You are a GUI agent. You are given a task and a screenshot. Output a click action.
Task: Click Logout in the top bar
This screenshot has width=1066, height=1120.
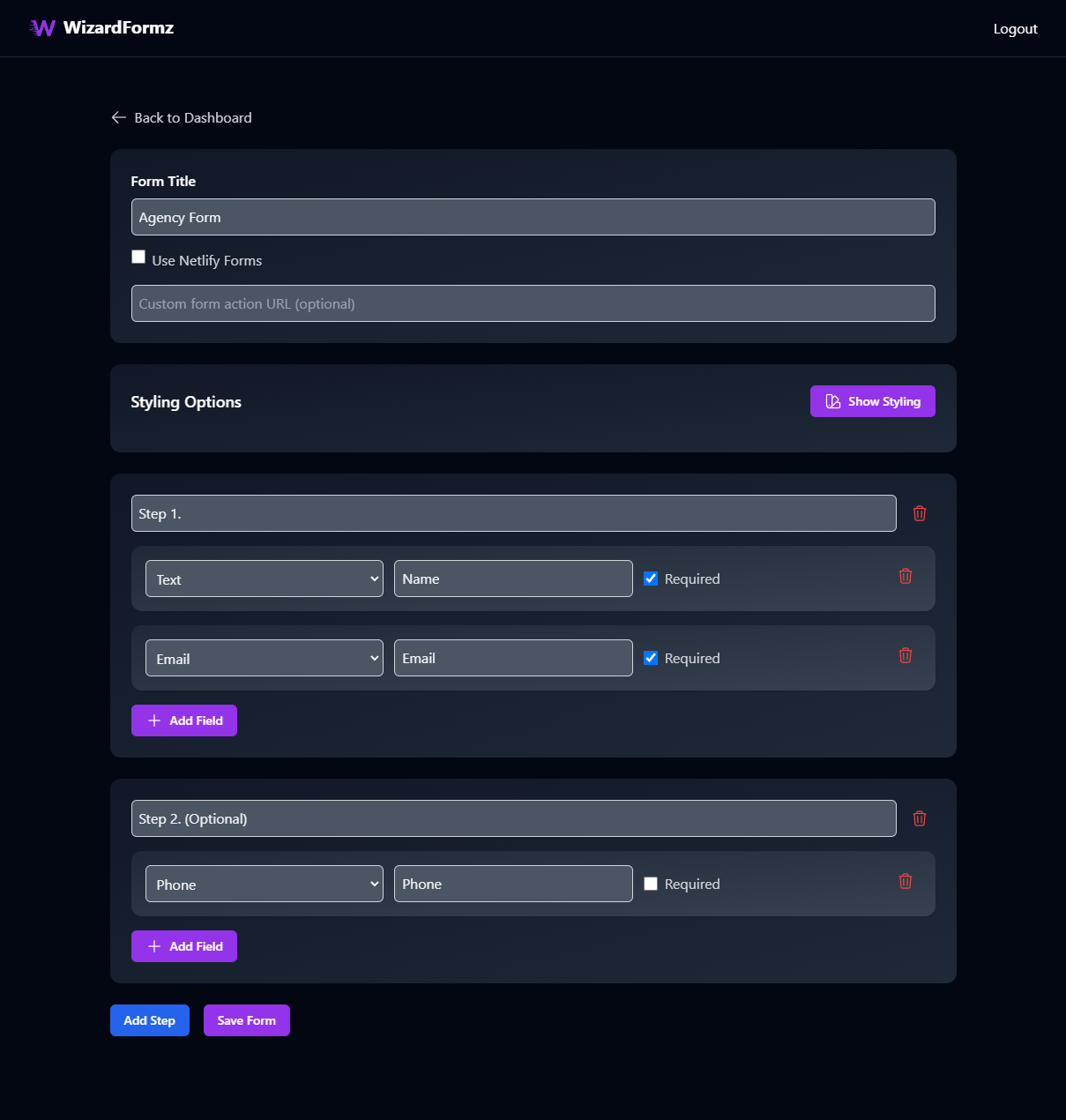1015,28
